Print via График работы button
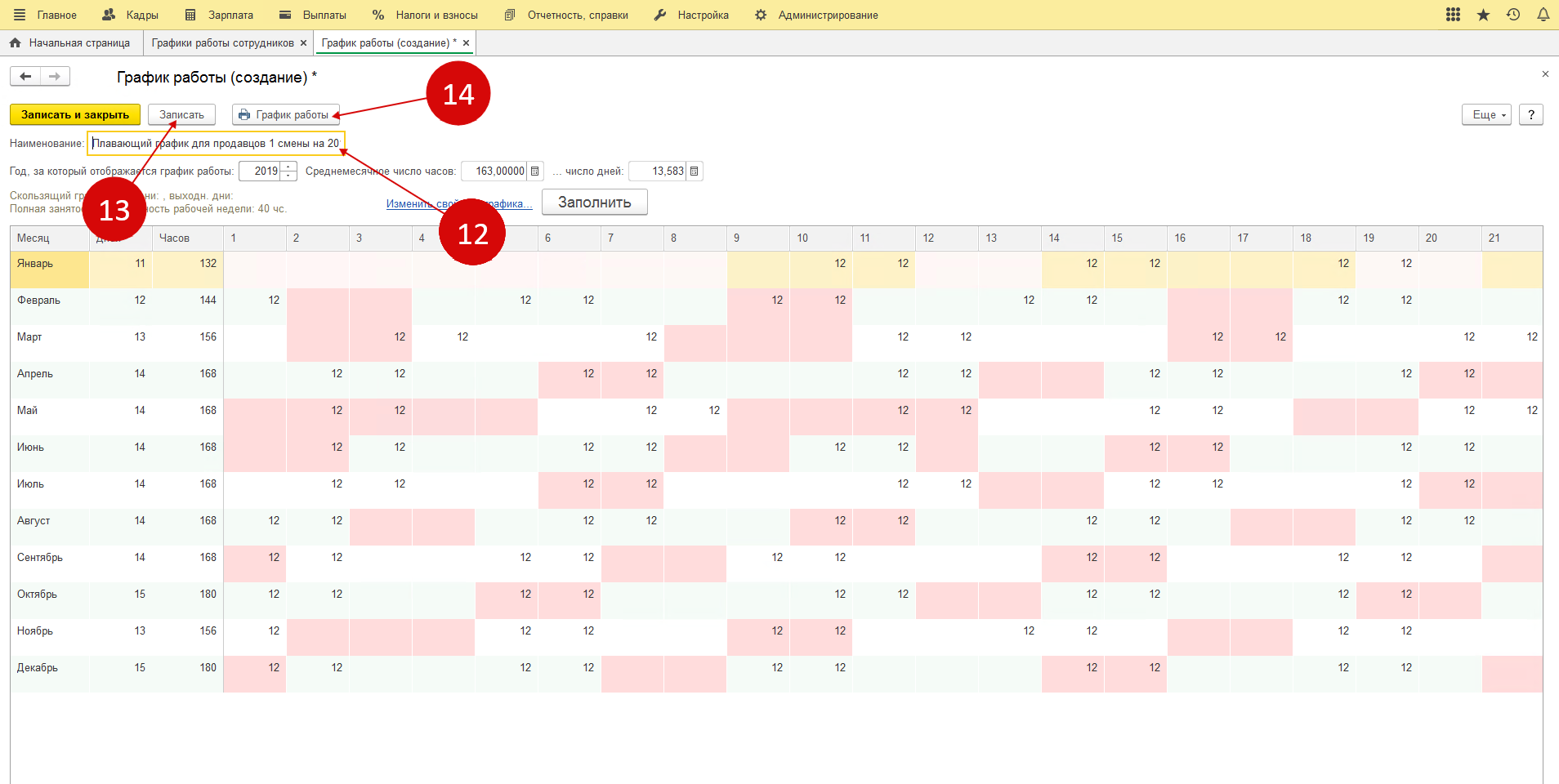Screen dimensions: 1559x784 [x=285, y=114]
